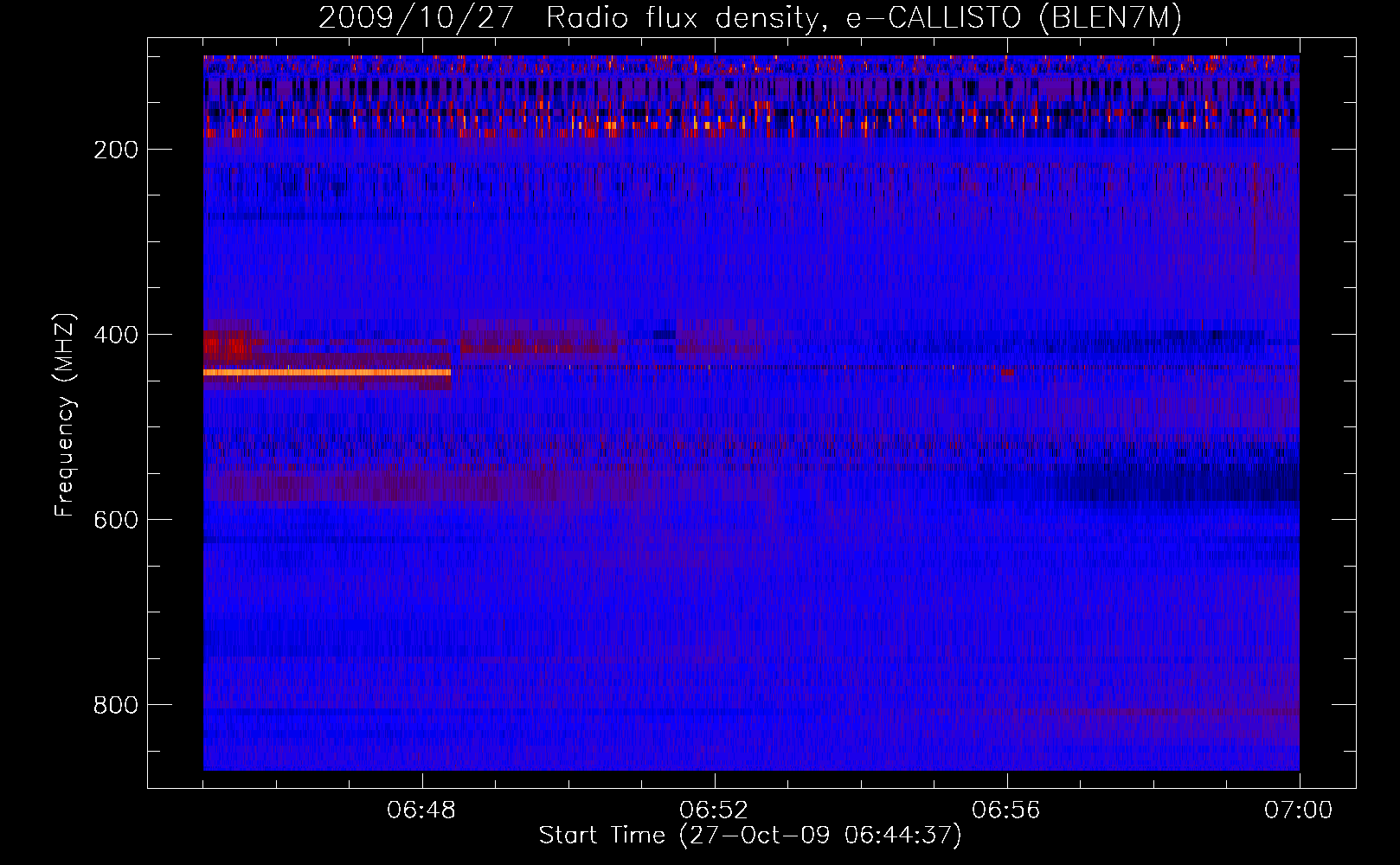Click the 07:00 time tick label
This screenshot has width=1400, height=865.
(x=1298, y=811)
